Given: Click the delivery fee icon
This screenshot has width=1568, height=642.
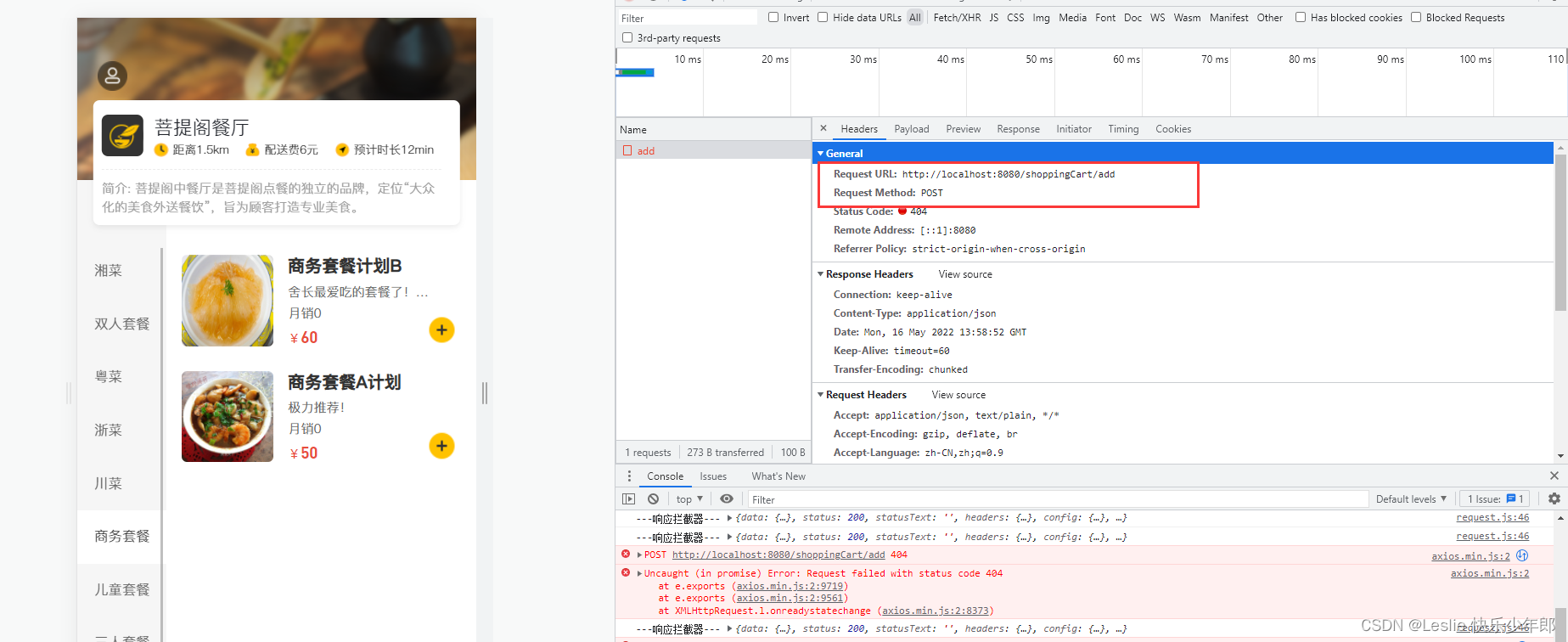Looking at the screenshot, I should [x=252, y=149].
